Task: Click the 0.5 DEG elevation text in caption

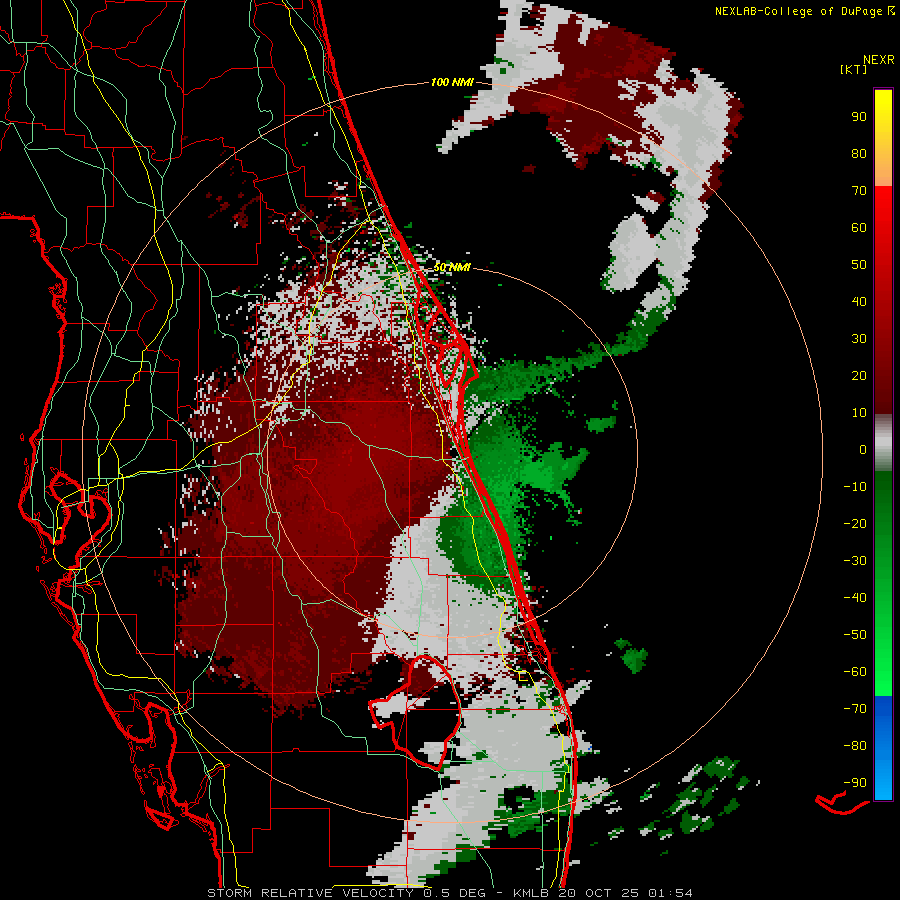Action: point(455,893)
